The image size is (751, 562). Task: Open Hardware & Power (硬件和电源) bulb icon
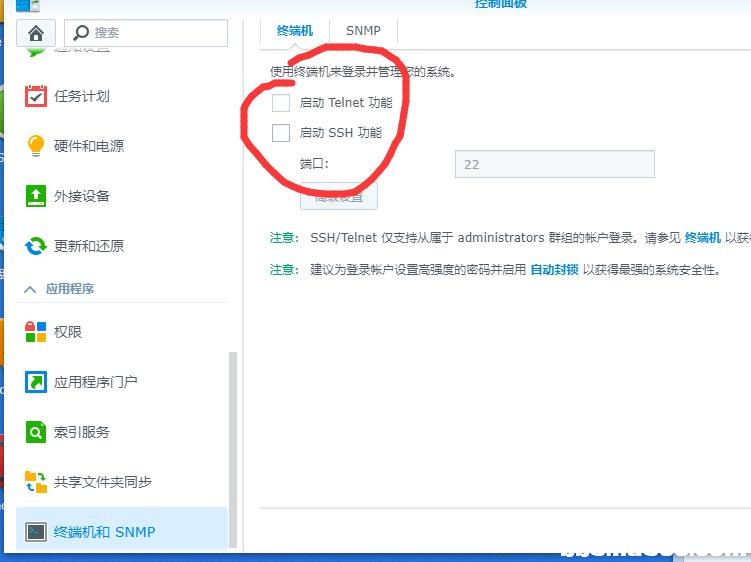[36, 146]
